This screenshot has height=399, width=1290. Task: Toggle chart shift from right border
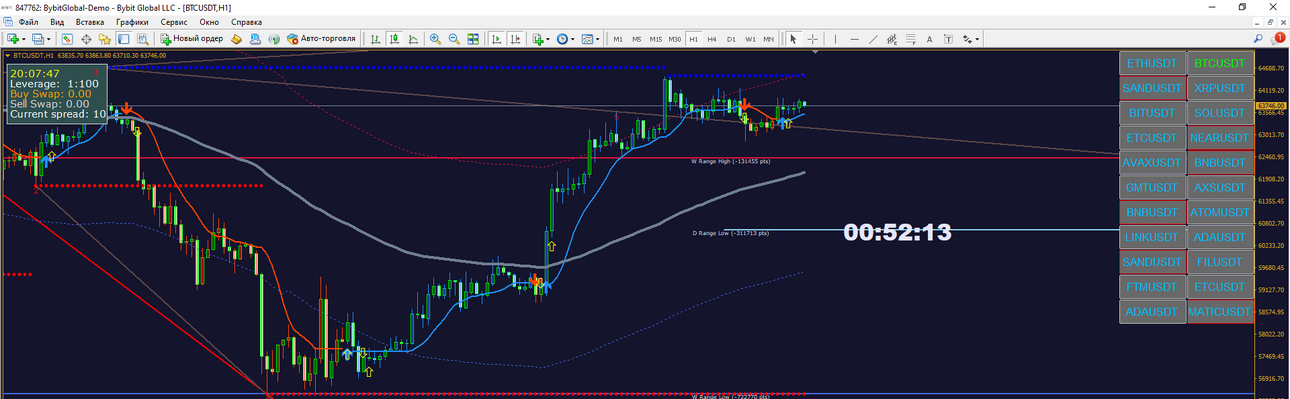click(516, 39)
